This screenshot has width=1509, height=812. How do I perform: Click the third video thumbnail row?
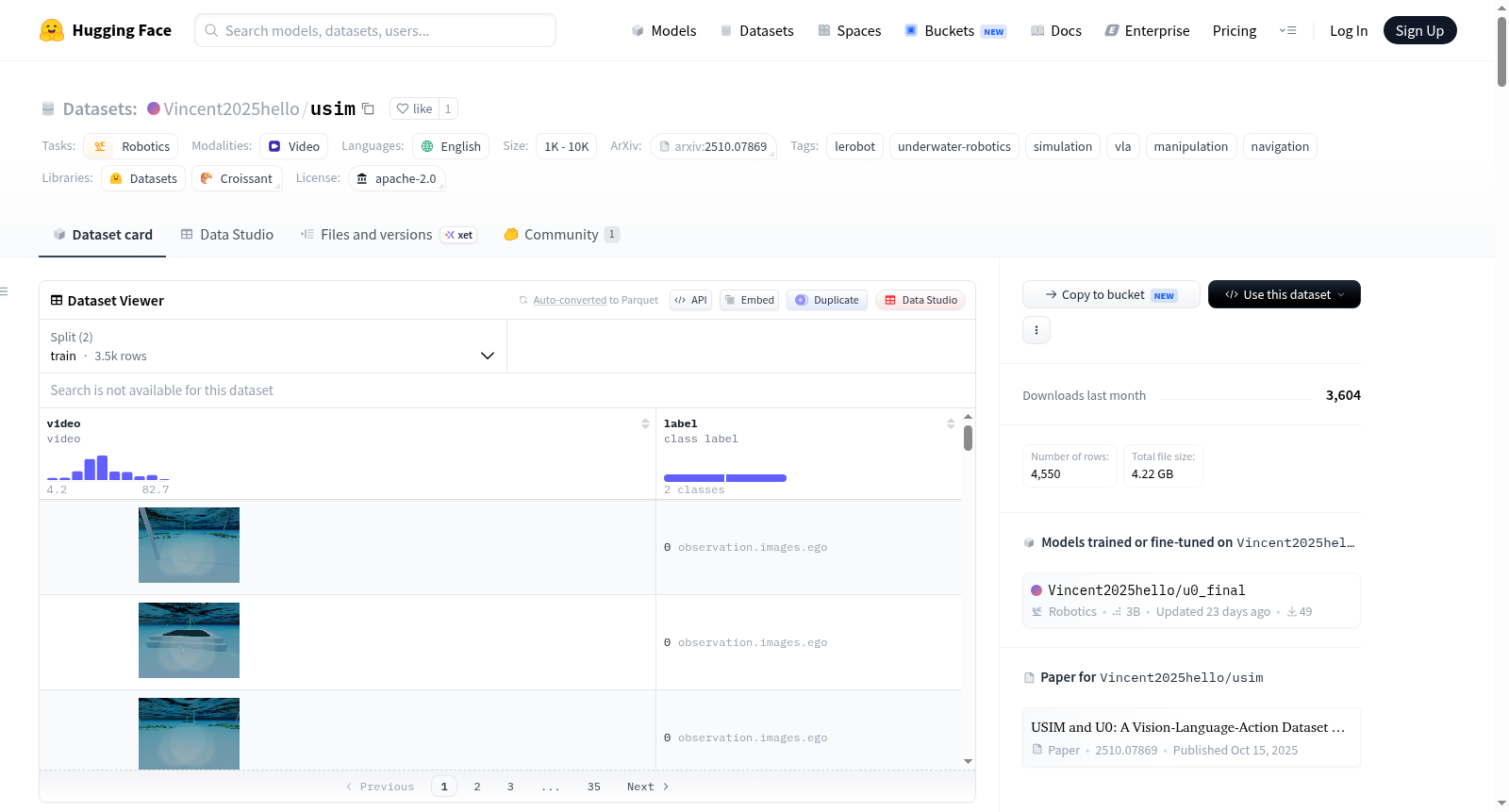coord(189,734)
